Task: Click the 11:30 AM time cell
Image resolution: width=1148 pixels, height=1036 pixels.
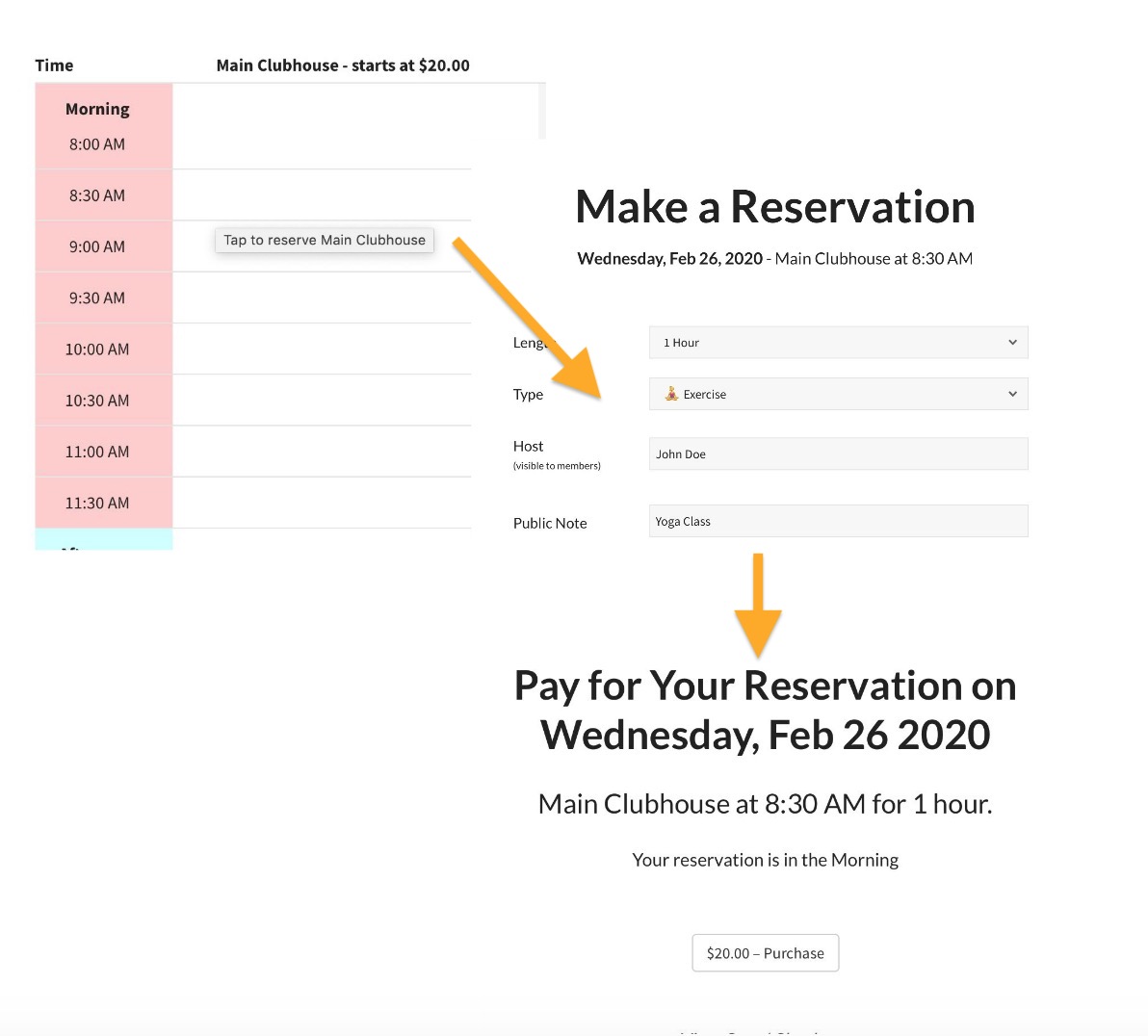Action: 97,504
